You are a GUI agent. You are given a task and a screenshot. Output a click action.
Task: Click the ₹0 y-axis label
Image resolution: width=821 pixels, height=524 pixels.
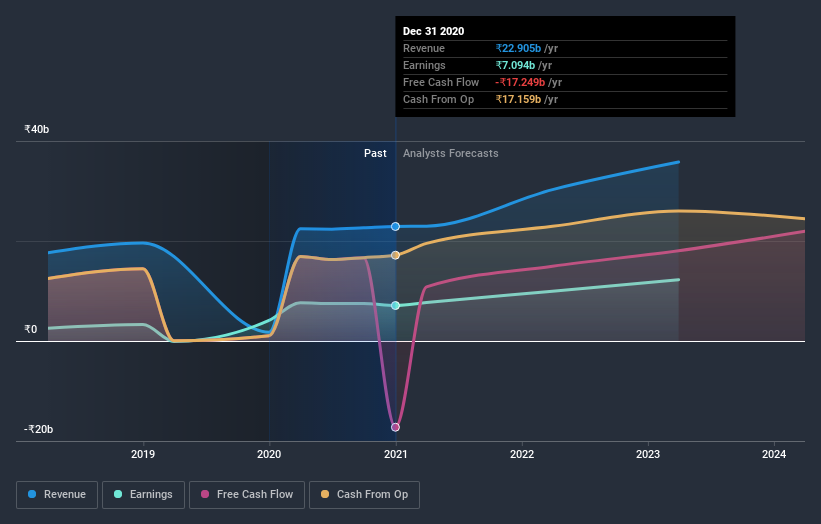[x=31, y=329]
